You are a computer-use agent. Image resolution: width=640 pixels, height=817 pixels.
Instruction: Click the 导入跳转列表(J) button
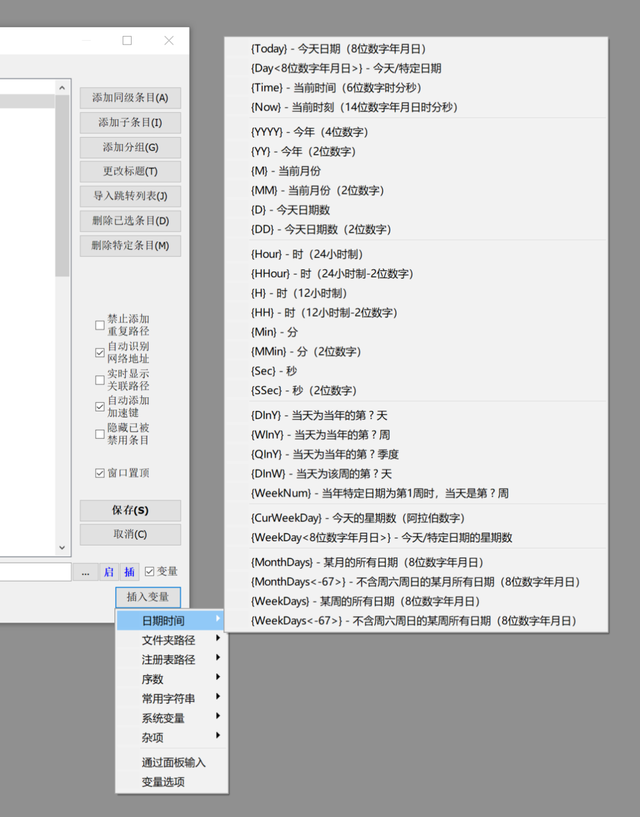pyautogui.click(x=130, y=196)
